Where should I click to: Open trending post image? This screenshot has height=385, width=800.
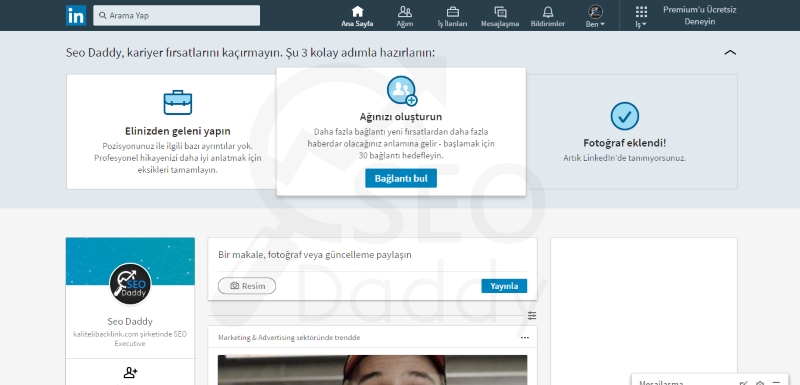coord(372,370)
